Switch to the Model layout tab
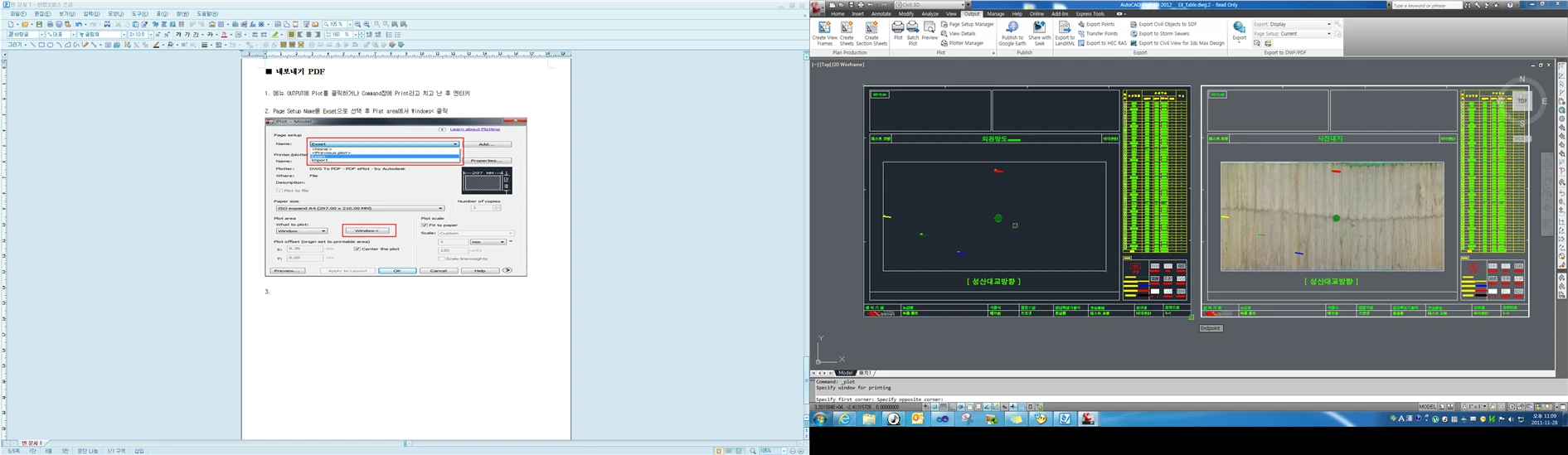Viewport: 1568px width, 455px height. [845, 373]
